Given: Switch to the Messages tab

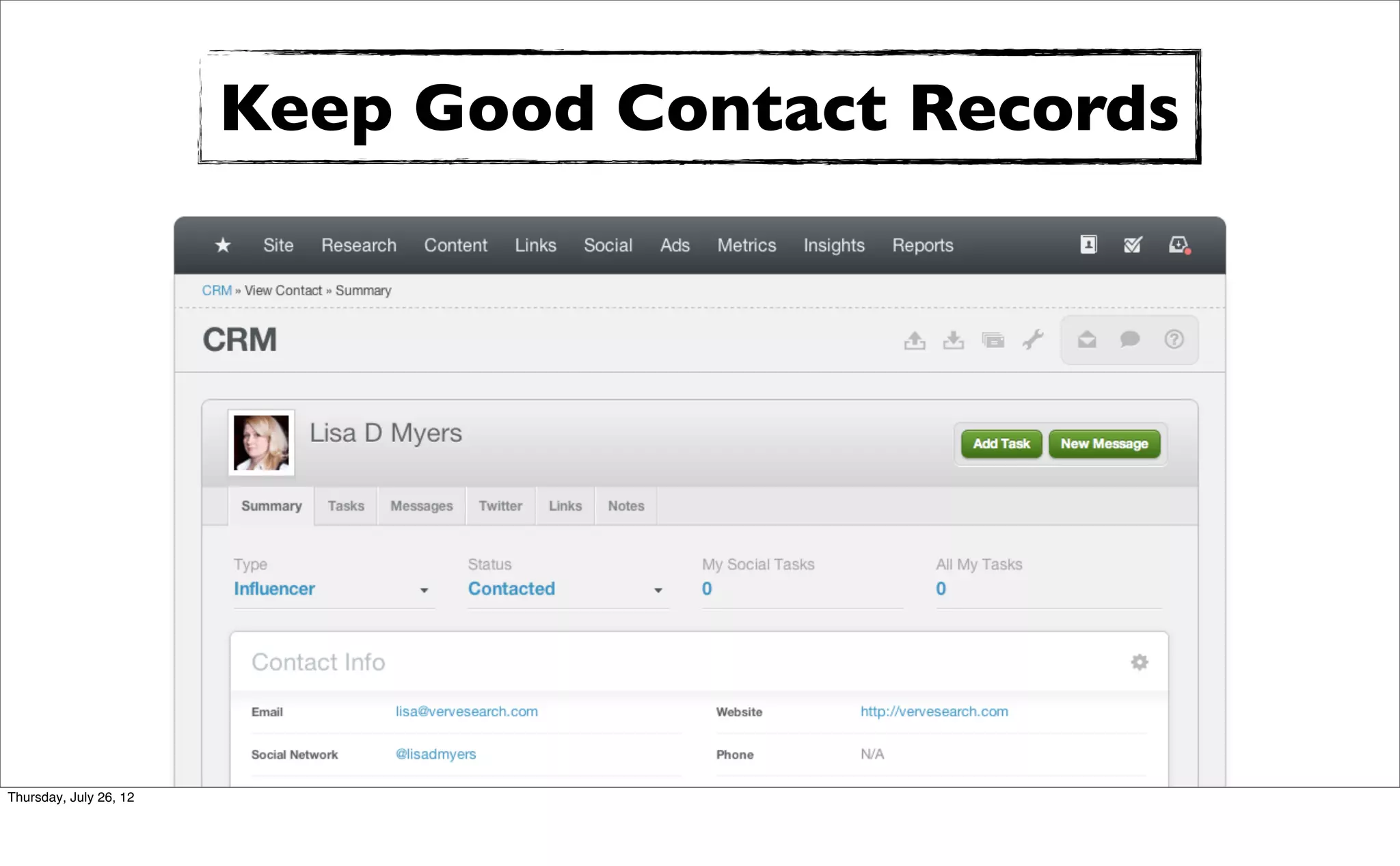Looking at the screenshot, I should pos(422,506).
